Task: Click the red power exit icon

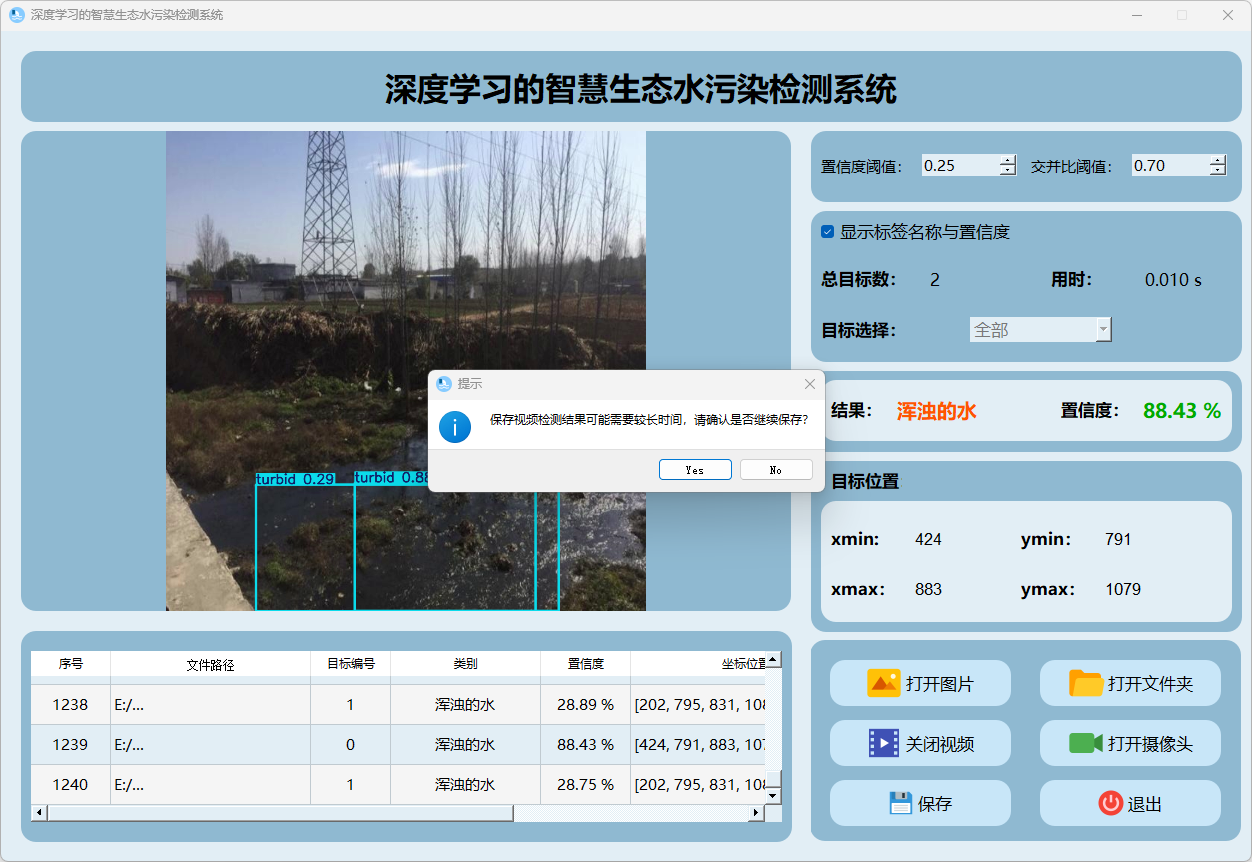Action: tap(1110, 803)
